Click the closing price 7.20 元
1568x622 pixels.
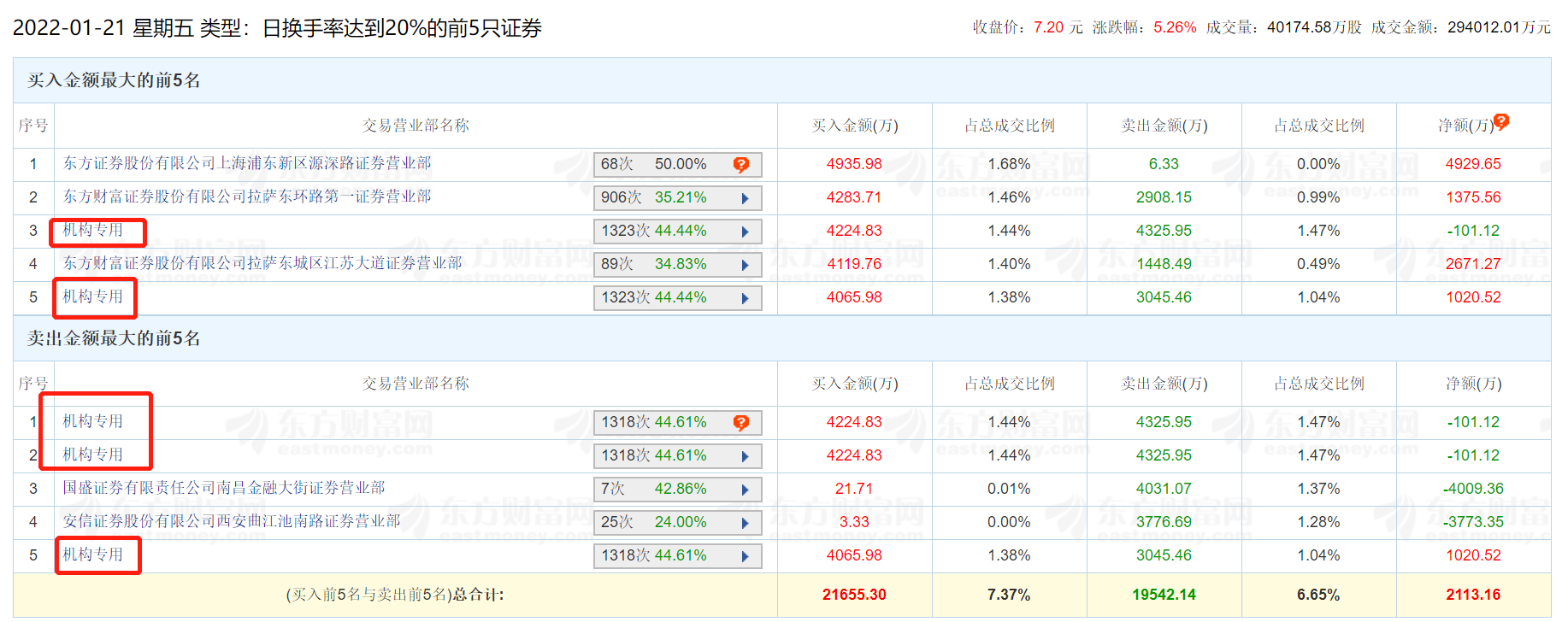[1058, 27]
